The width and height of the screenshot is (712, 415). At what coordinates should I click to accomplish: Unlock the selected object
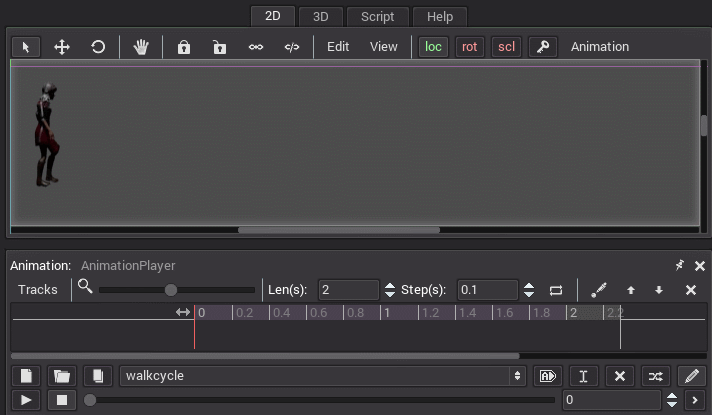[219, 47]
